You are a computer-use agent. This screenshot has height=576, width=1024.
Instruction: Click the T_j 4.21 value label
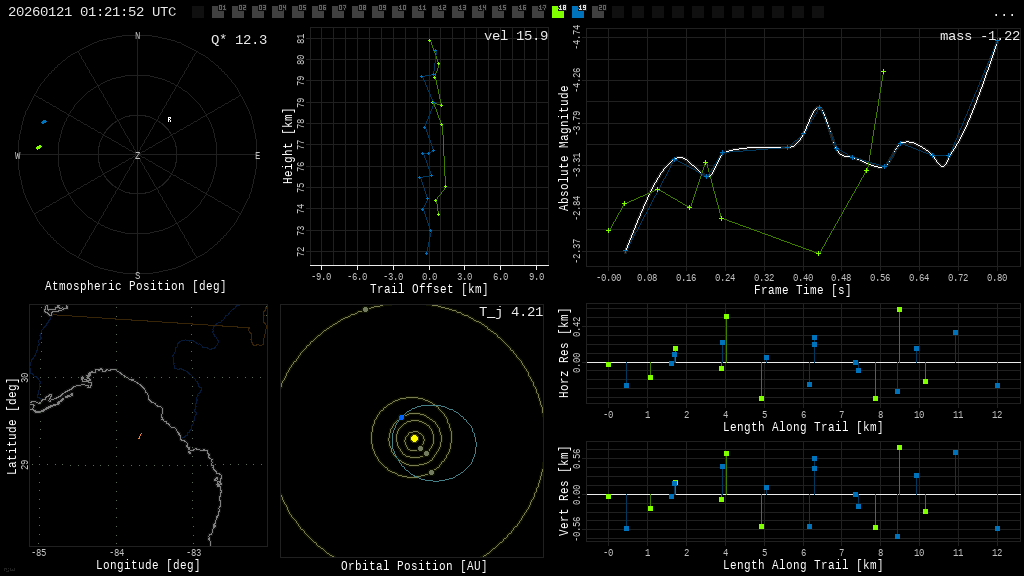tap(510, 312)
